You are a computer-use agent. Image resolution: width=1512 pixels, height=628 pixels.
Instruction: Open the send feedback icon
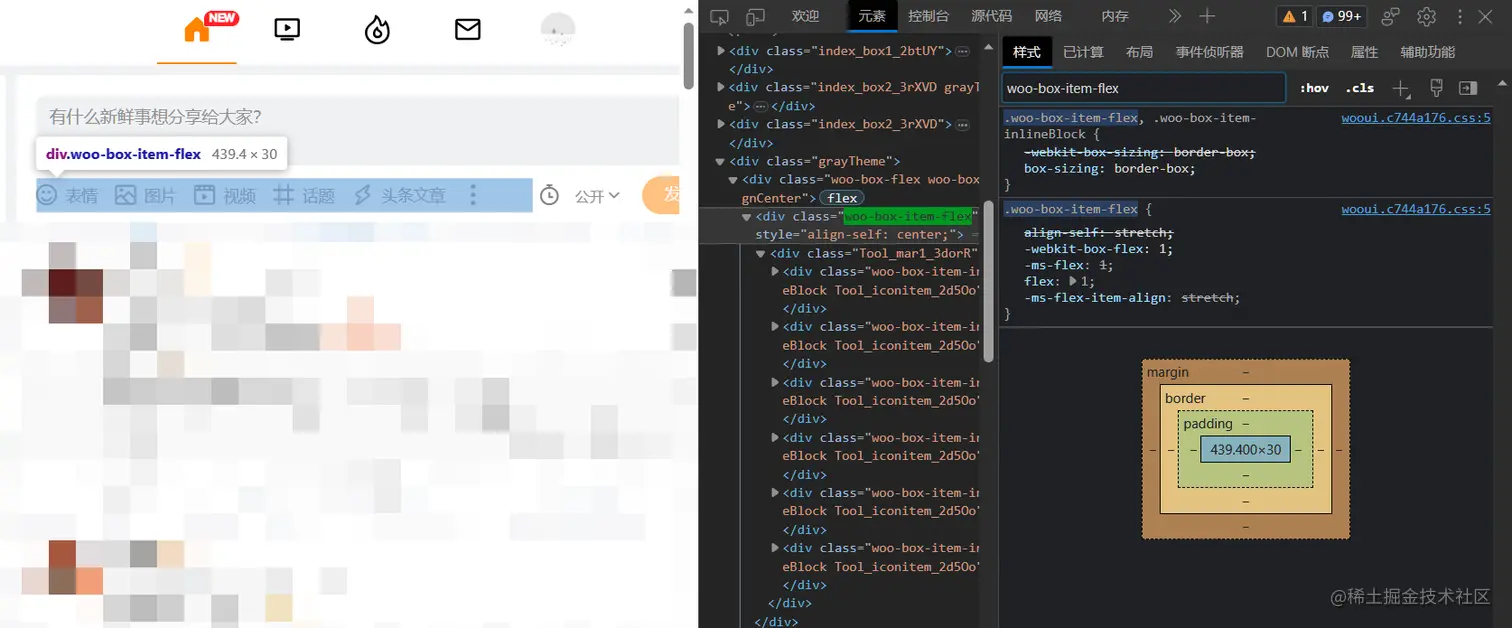click(x=1390, y=16)
